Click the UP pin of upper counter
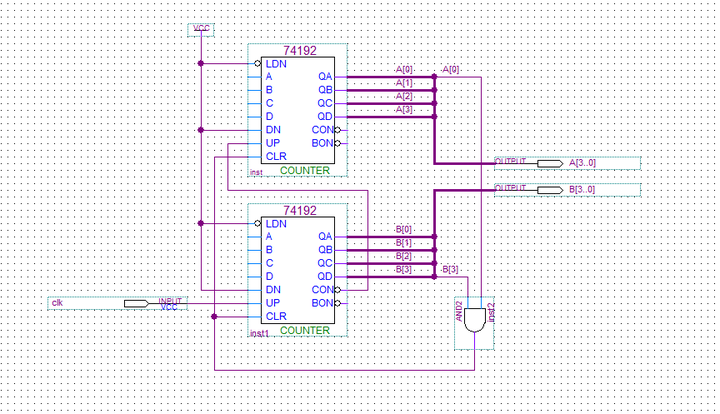The width and height of the screenshot is (720, 414). (x=272, y=143)
